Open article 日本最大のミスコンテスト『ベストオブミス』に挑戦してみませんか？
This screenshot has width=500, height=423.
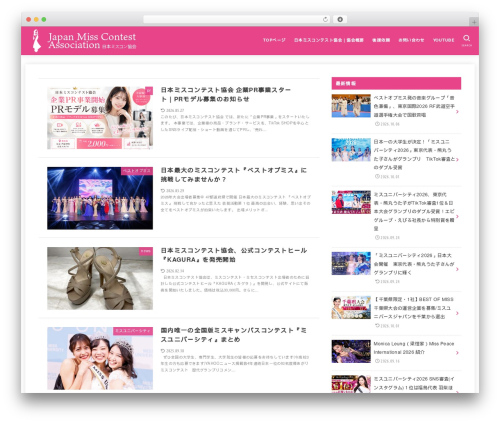pyautogui.click(x=233, y=175)
